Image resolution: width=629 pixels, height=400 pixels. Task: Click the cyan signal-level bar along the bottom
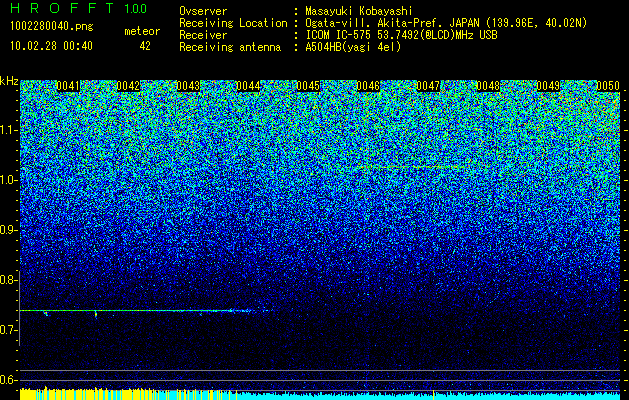point(429,396)
